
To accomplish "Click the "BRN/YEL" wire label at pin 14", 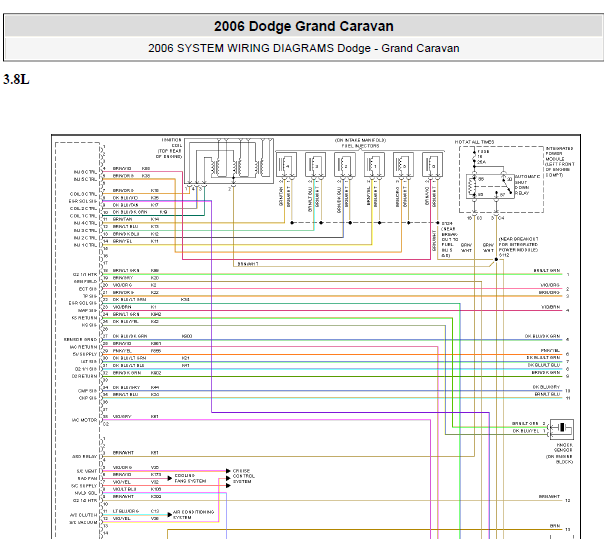I will (122, 241).
